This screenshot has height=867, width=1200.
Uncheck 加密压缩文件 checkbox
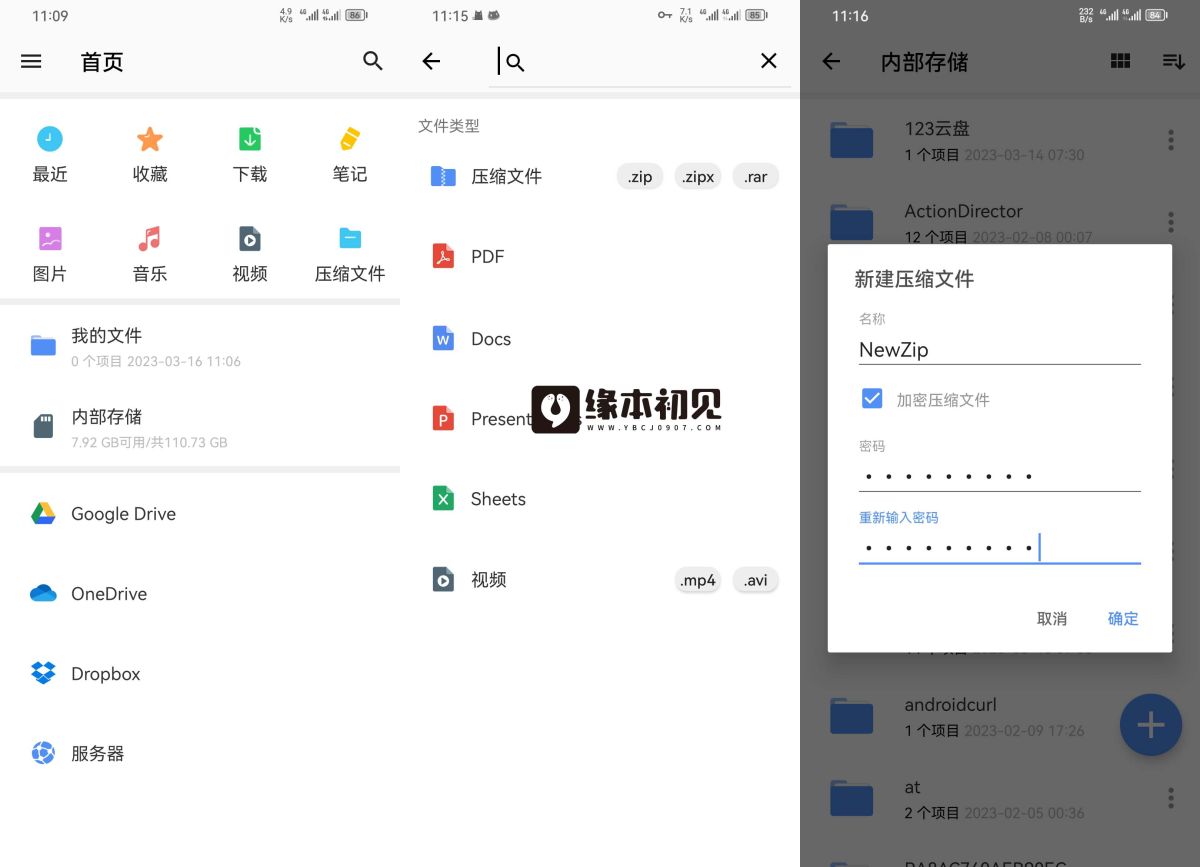[872, 399]
